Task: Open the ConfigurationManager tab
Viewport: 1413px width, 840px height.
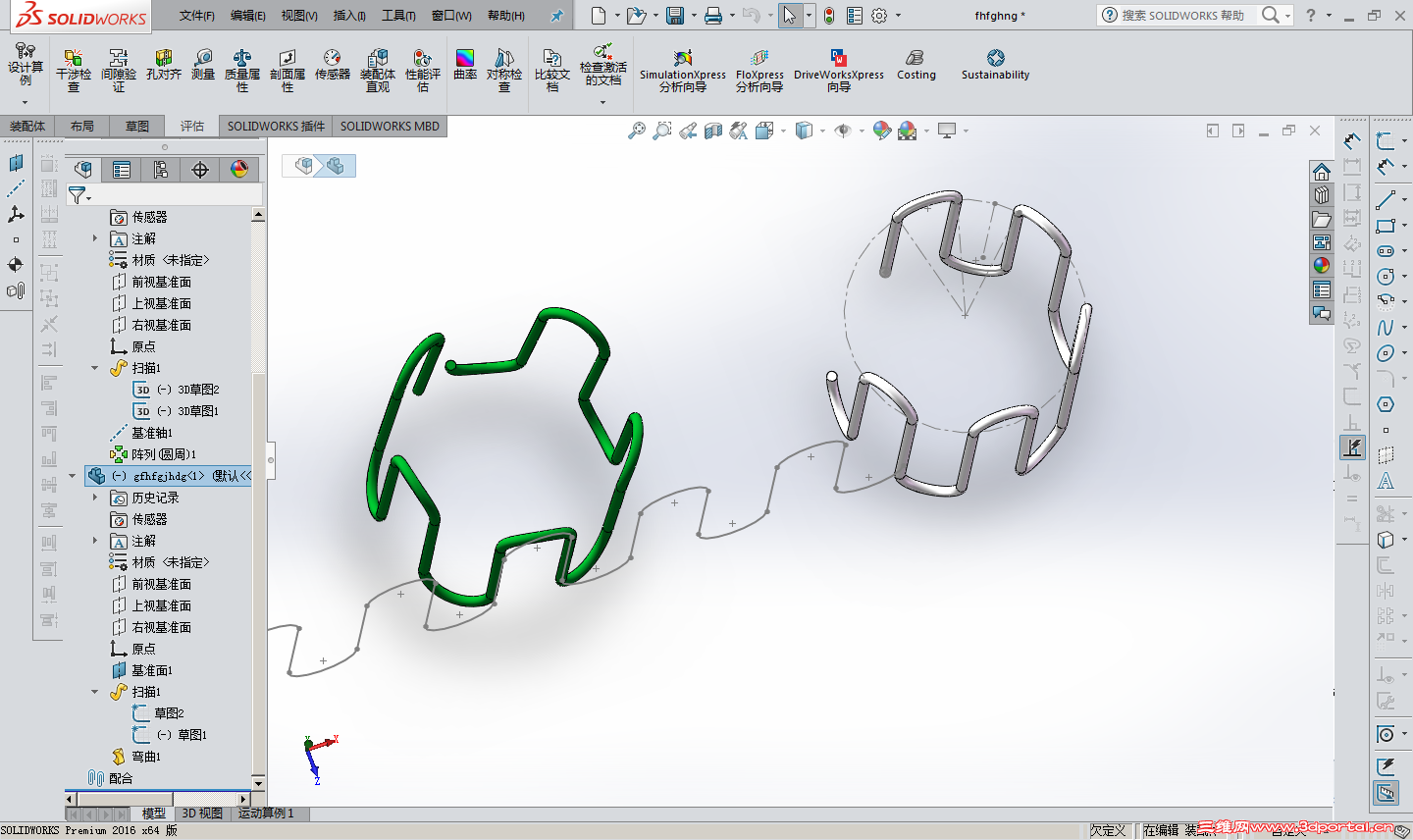Action: point(161,170)
